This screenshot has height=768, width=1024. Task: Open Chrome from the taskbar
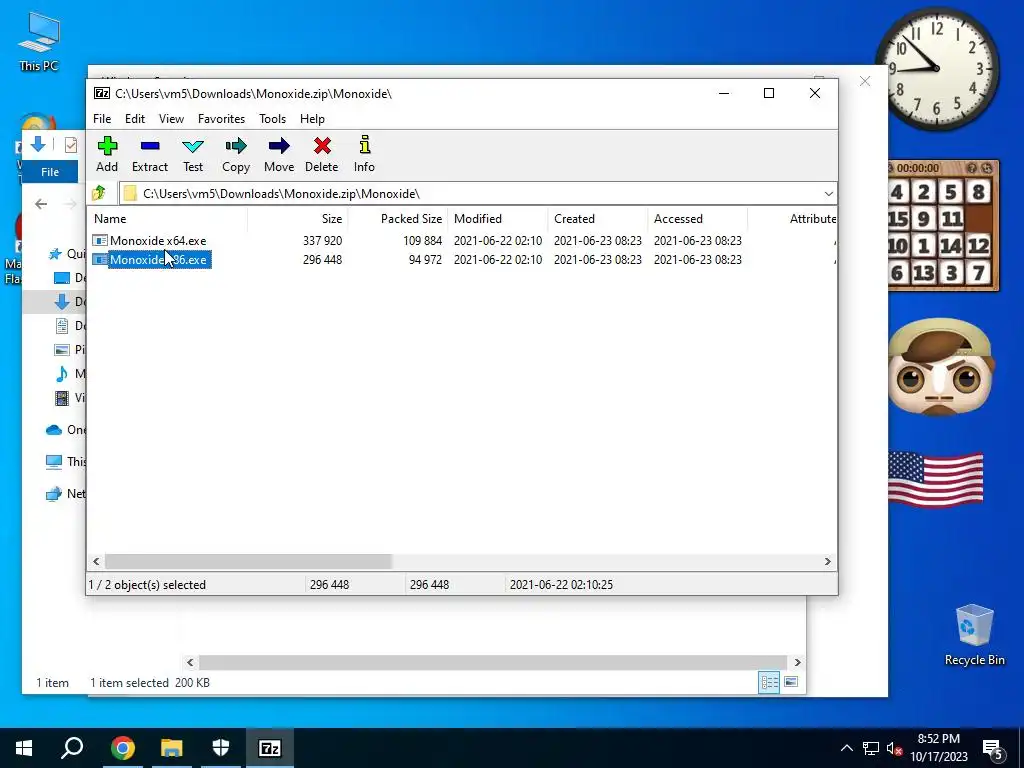tap(122, 748)
